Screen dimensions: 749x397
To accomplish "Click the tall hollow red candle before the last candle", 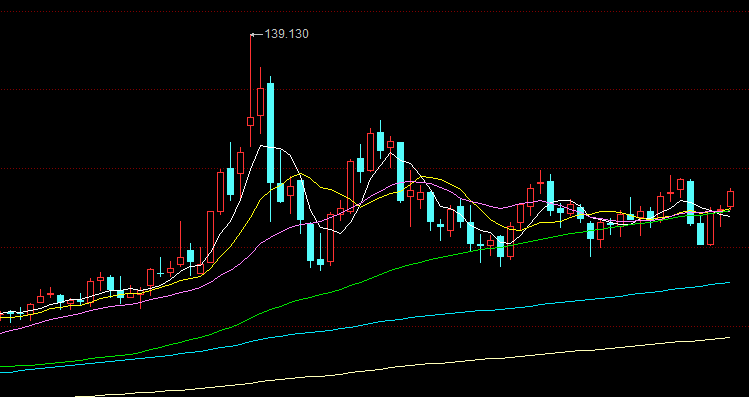I will tap(710, 226).
